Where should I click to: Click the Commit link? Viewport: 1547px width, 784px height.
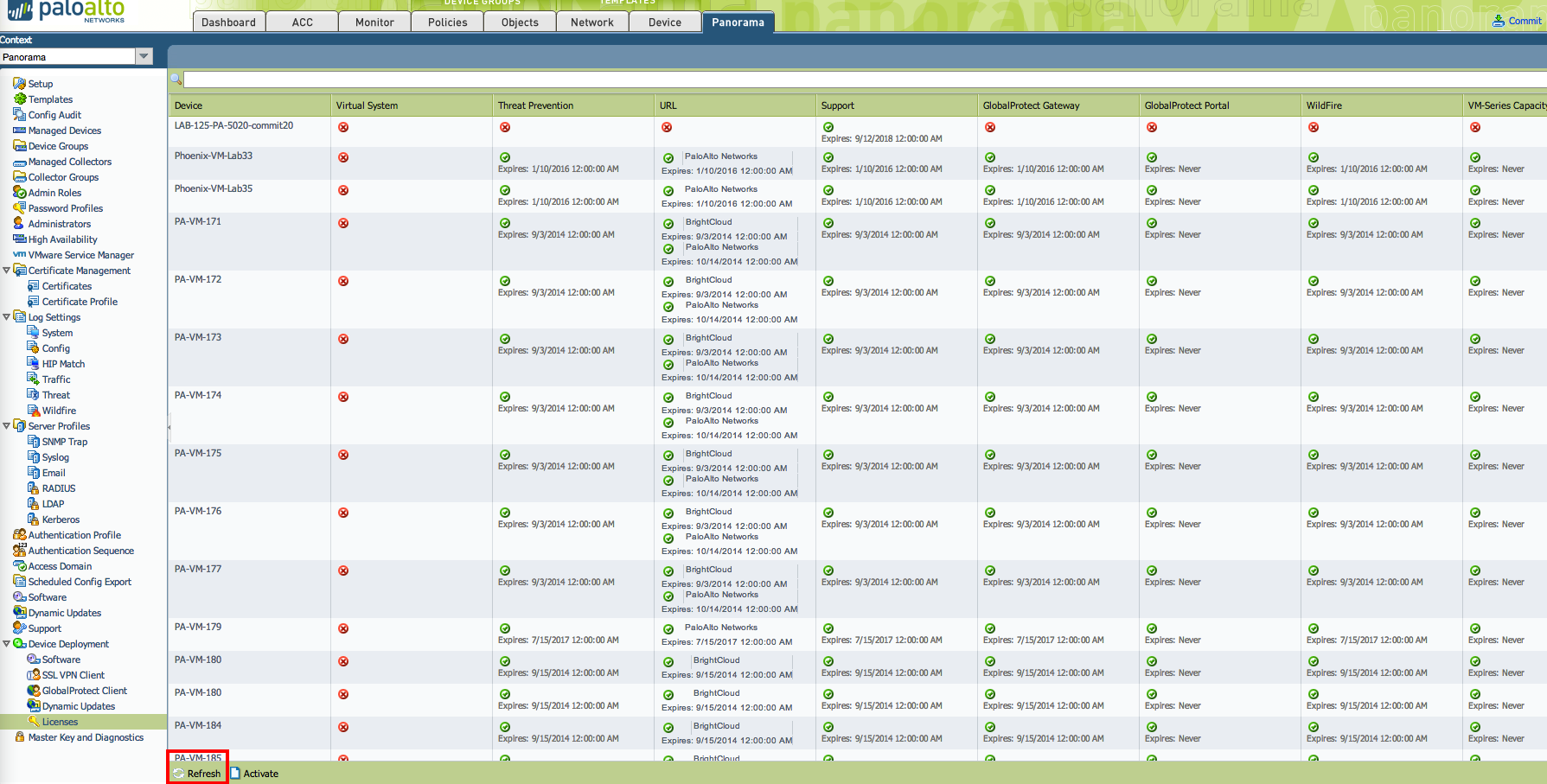[x=1519, y=20]
